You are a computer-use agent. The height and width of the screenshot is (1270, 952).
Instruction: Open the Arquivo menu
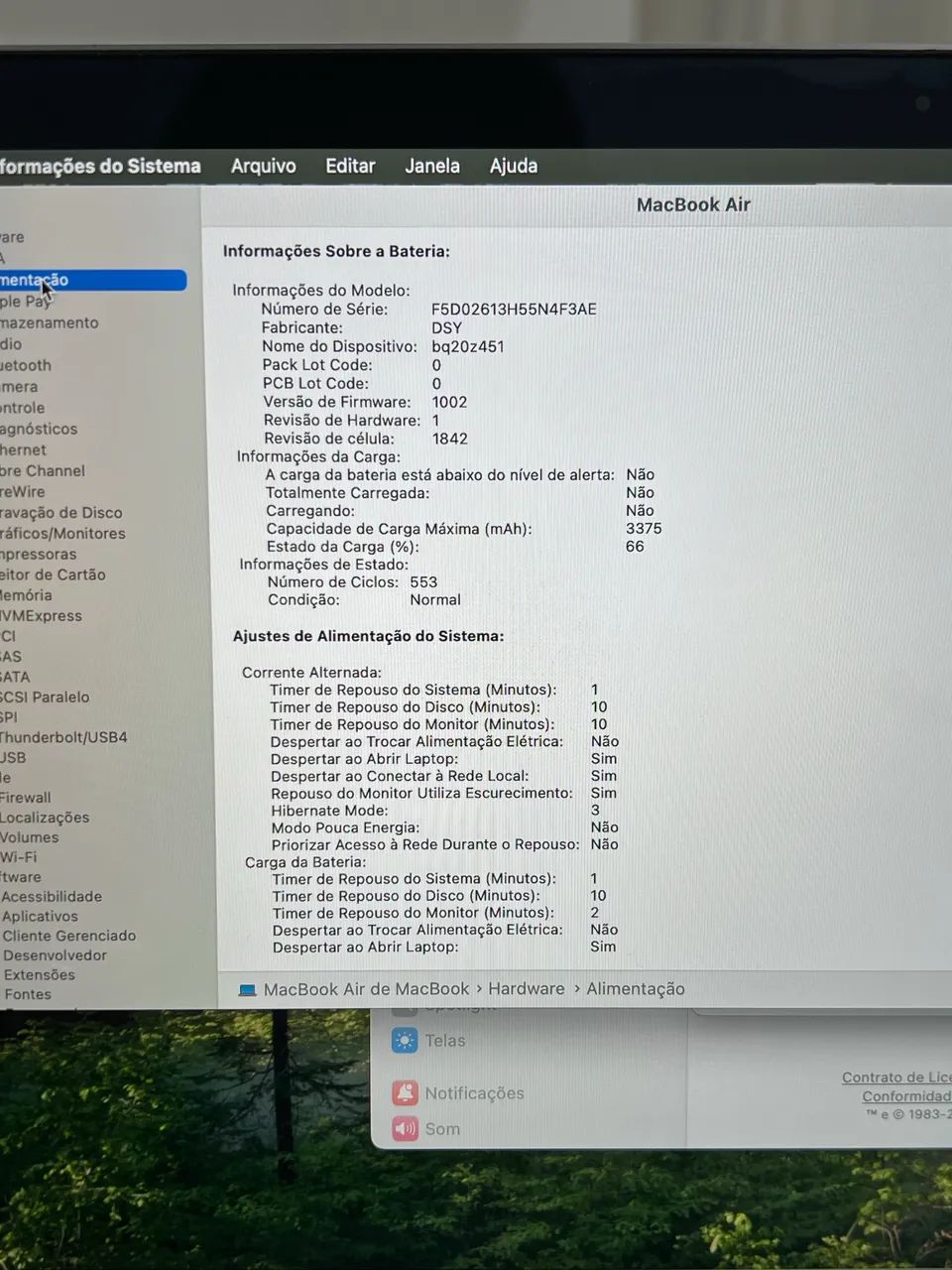(x=263, y=166)
